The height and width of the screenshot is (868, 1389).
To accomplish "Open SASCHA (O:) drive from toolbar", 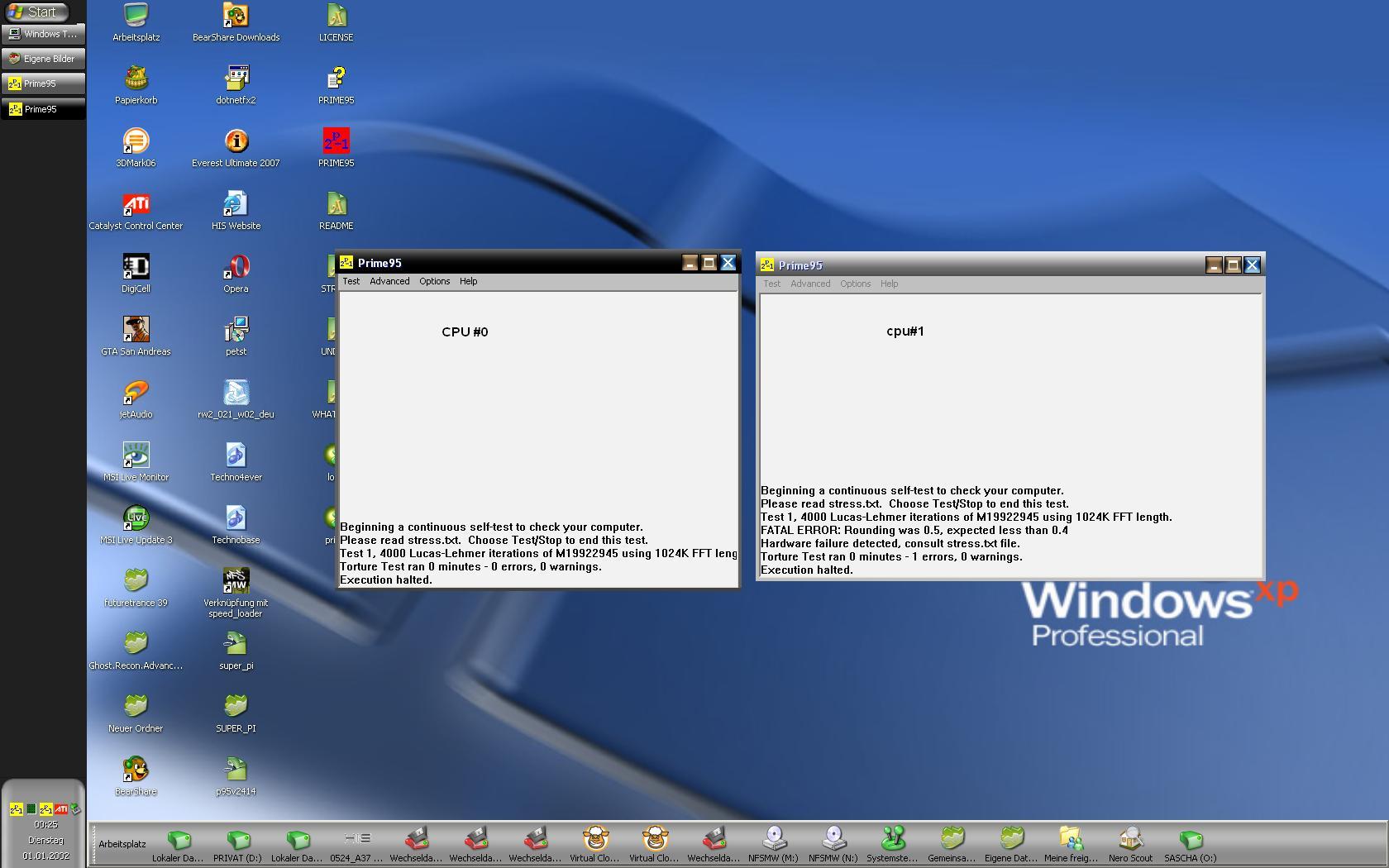I will click(1191, 846).
